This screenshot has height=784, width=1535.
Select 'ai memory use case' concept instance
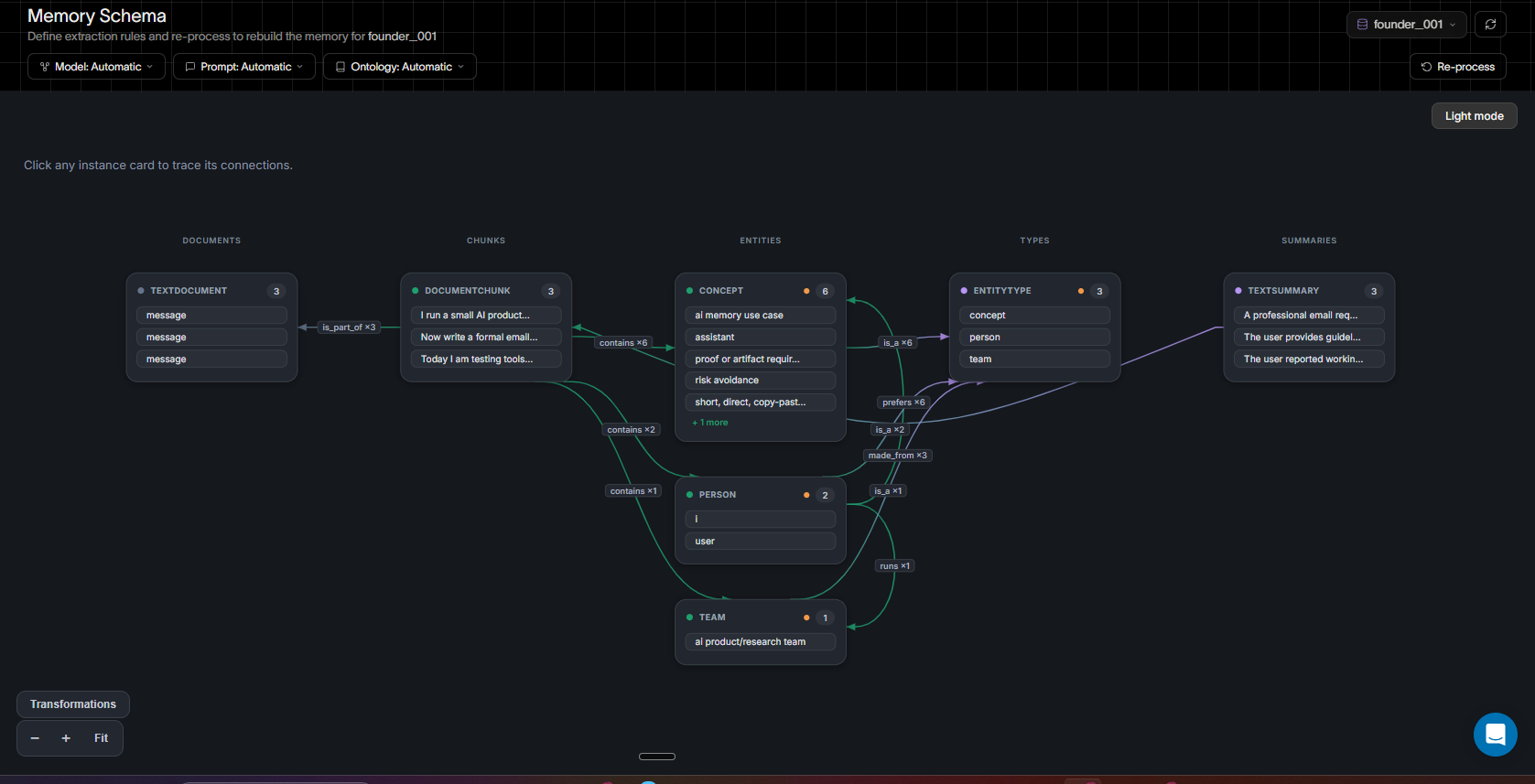coord(761,316)
